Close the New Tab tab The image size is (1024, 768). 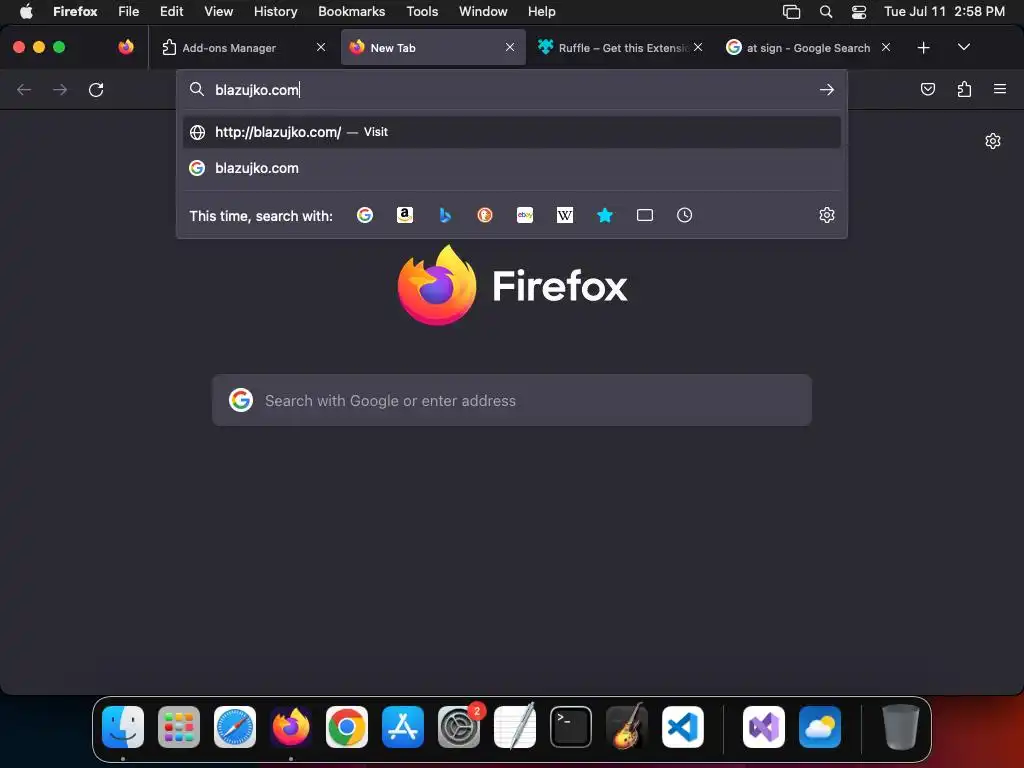tap(510, 47)
